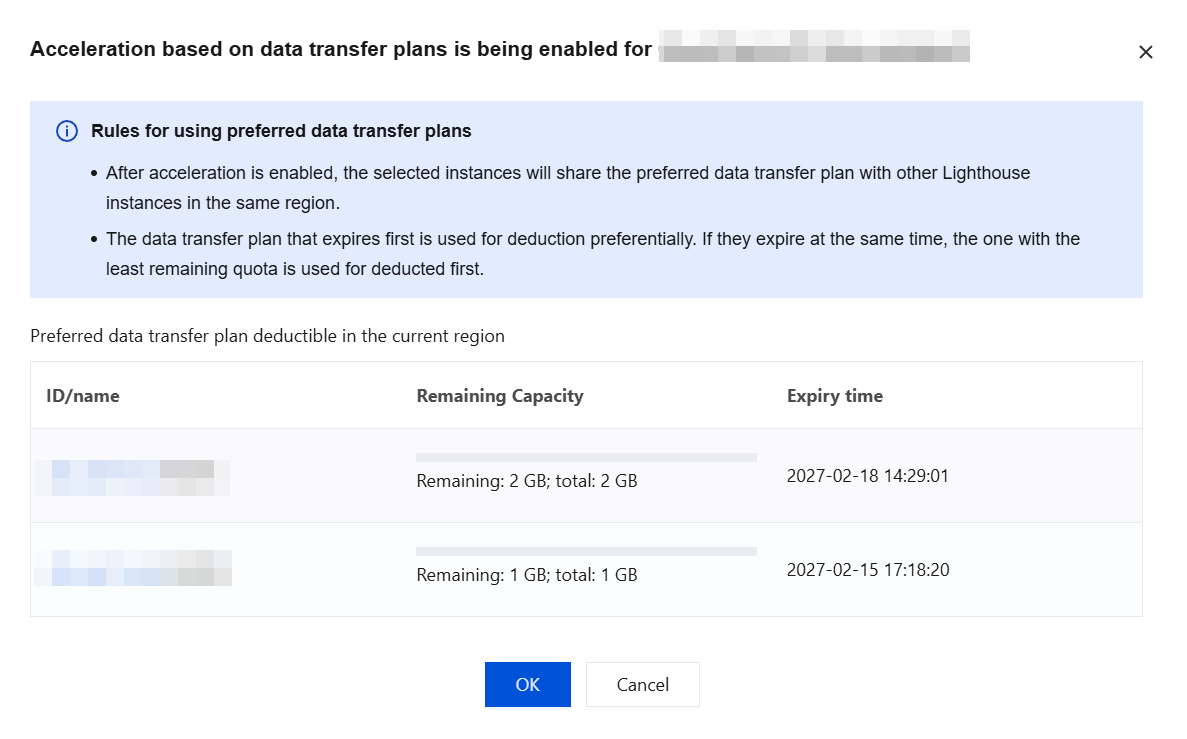Click the 'Preferred data transfer plan deductible' label
The width and height of the screenshot is (1187, 739).
tap(267, 336)
